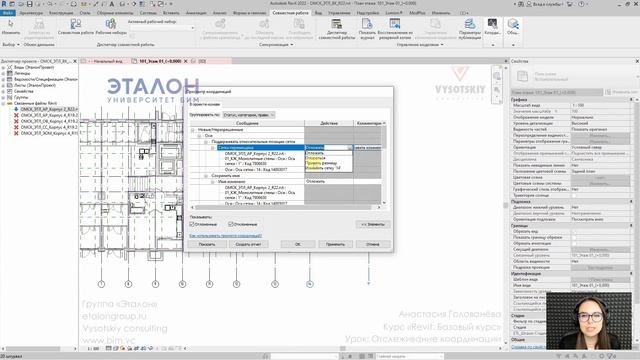The height and width of the screenshot is (360, 640).
Task: Click the help question mark icon
Action: (581, 4)
